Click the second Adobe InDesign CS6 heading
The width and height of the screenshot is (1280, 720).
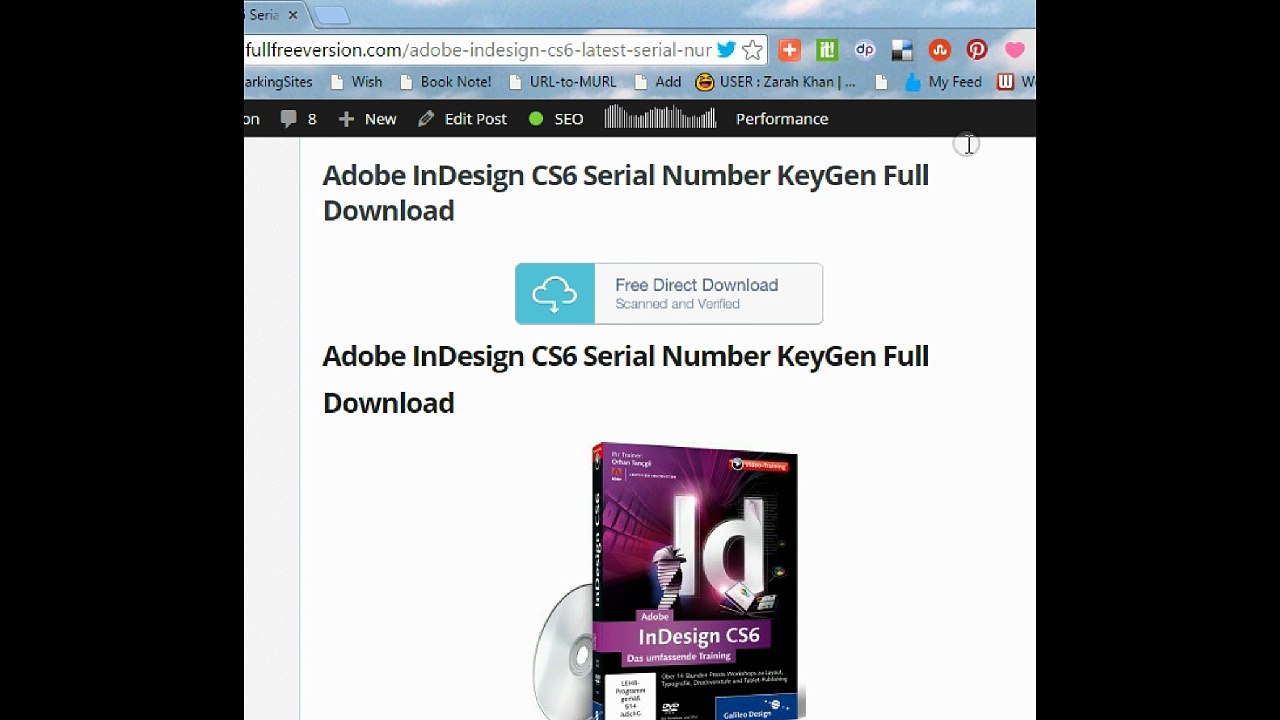point(626,379)
